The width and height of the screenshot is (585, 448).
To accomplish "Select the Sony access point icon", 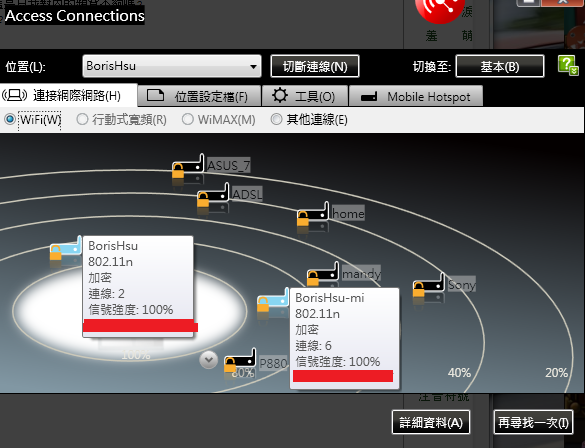I will pos(429,285).
